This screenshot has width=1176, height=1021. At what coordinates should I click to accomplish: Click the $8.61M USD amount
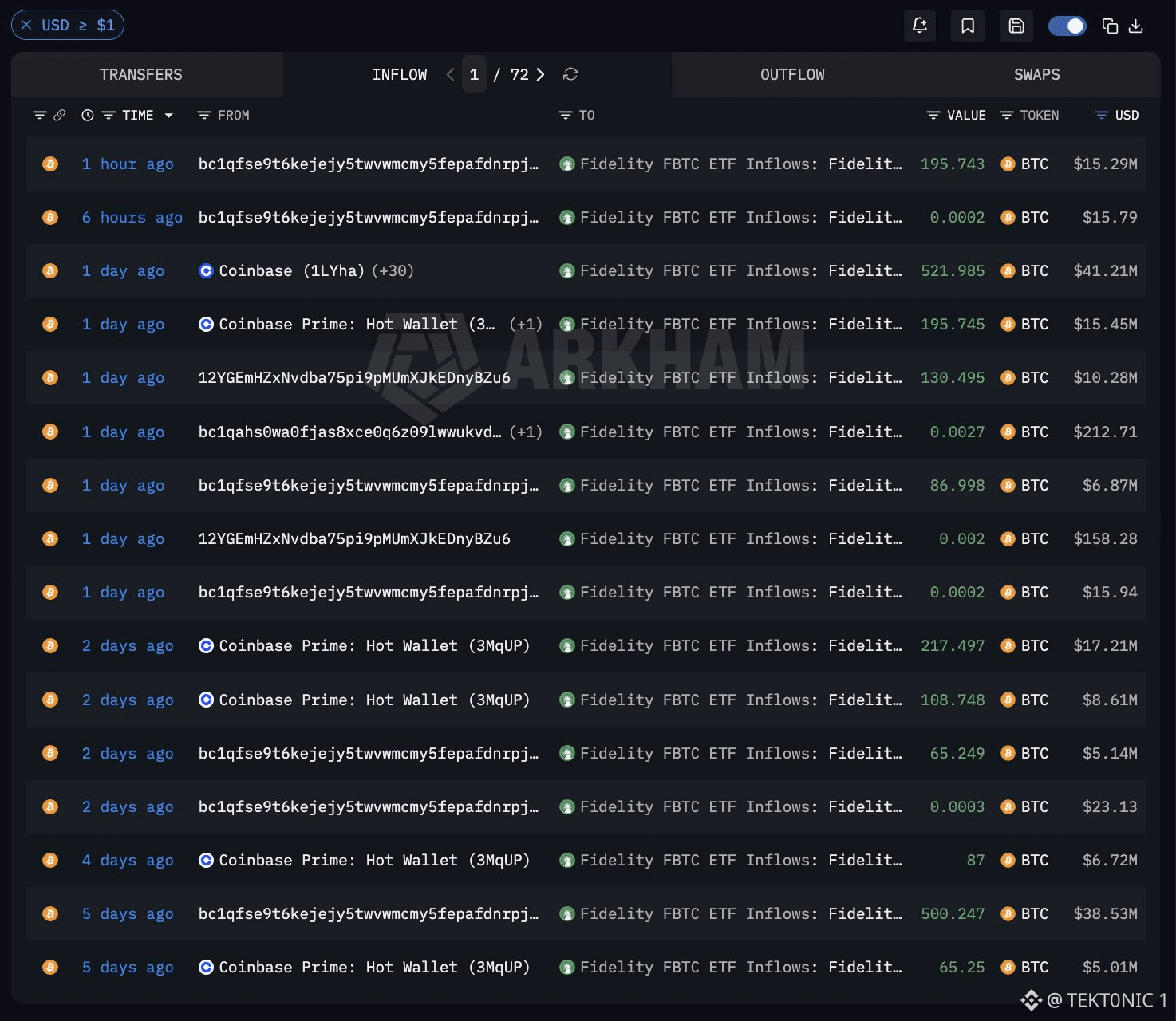(x=1110, y=700)
